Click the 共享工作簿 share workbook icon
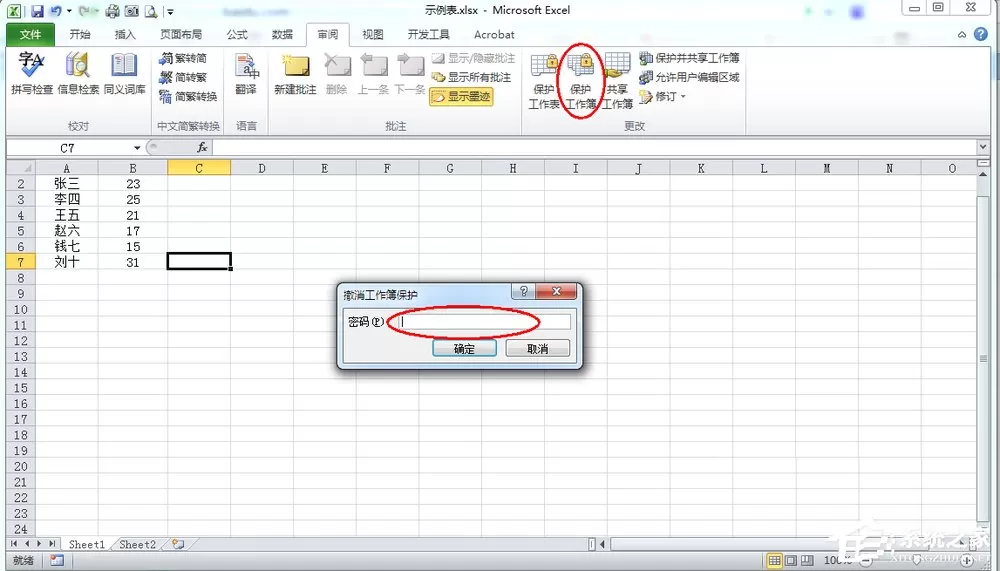The height and width of the screenshot is (571, 1000). 617,81
